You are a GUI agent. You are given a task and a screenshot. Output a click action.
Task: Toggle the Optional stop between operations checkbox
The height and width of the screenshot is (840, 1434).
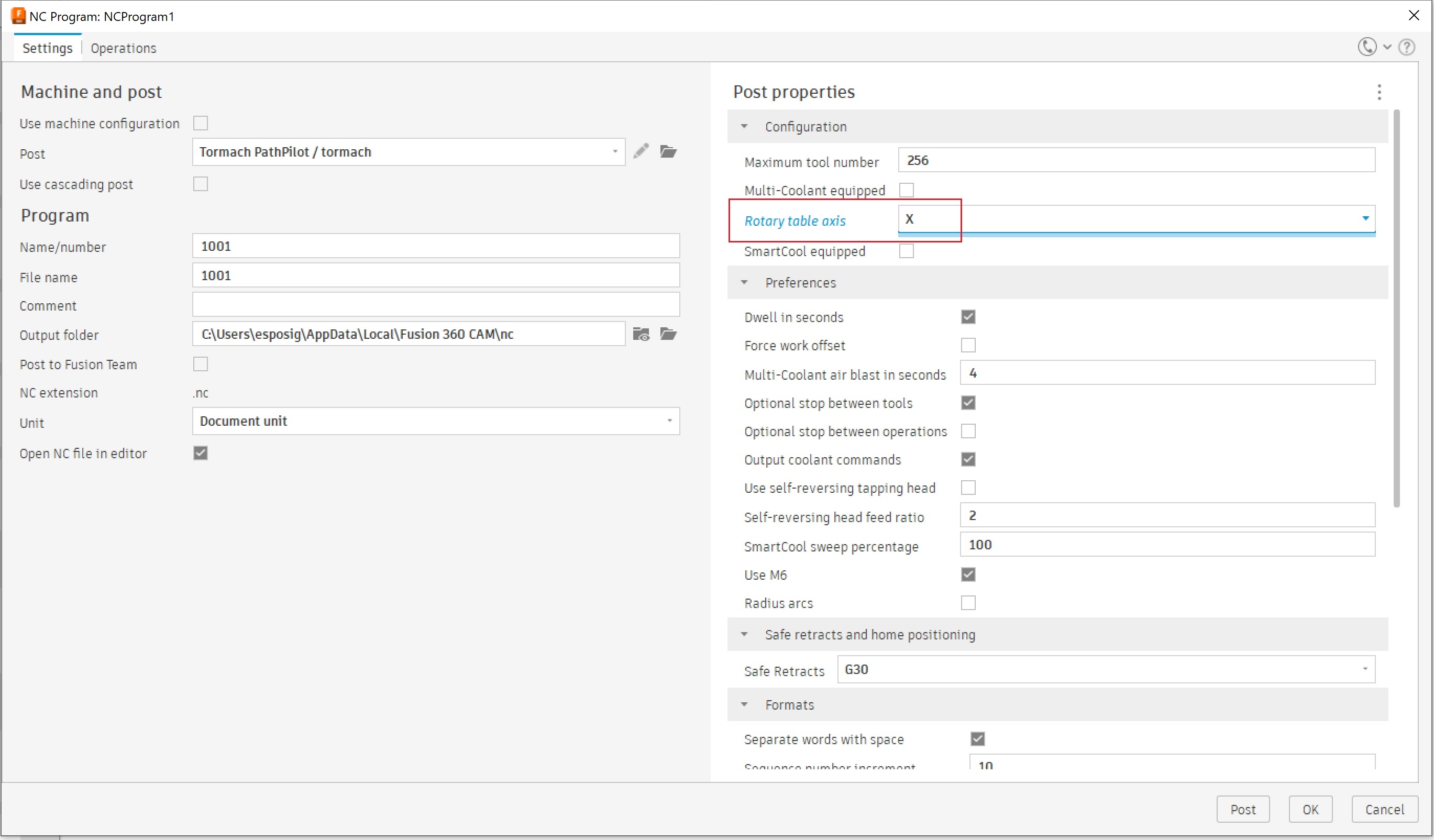tap(969, 431)
